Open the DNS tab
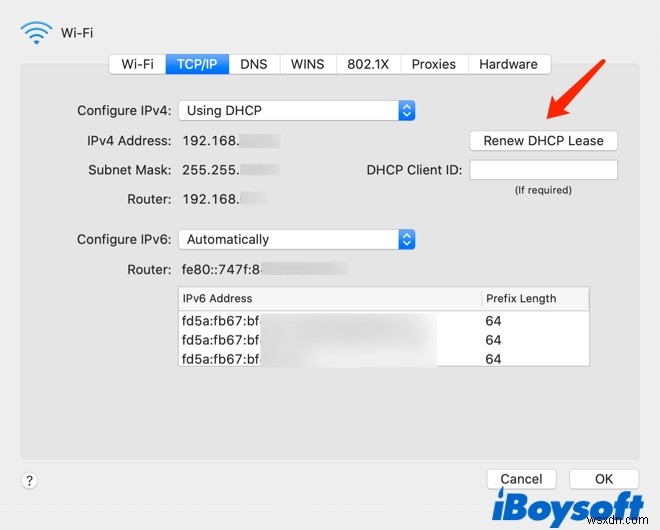The image size is (660, 530). [x=254, y=64]
